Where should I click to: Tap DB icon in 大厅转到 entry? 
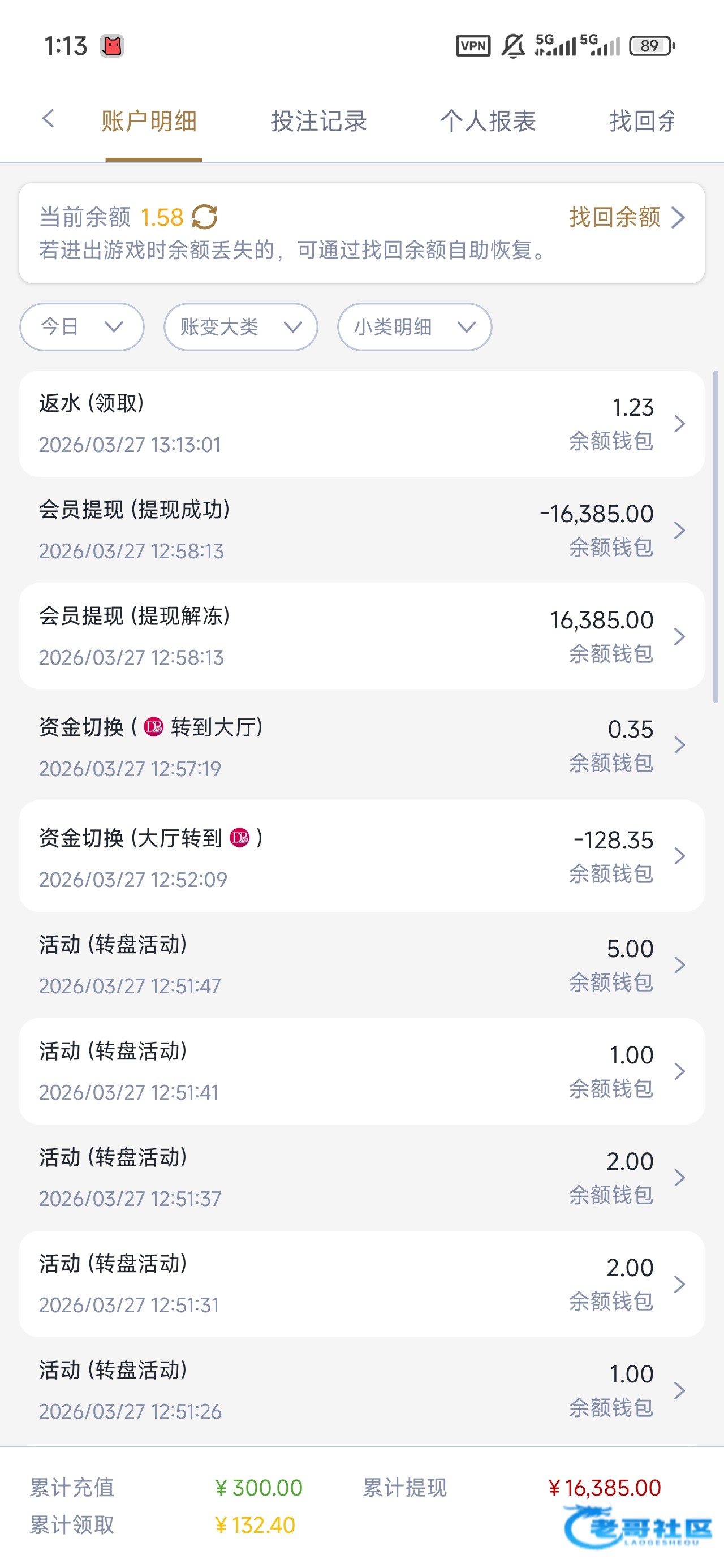[240, 838]
